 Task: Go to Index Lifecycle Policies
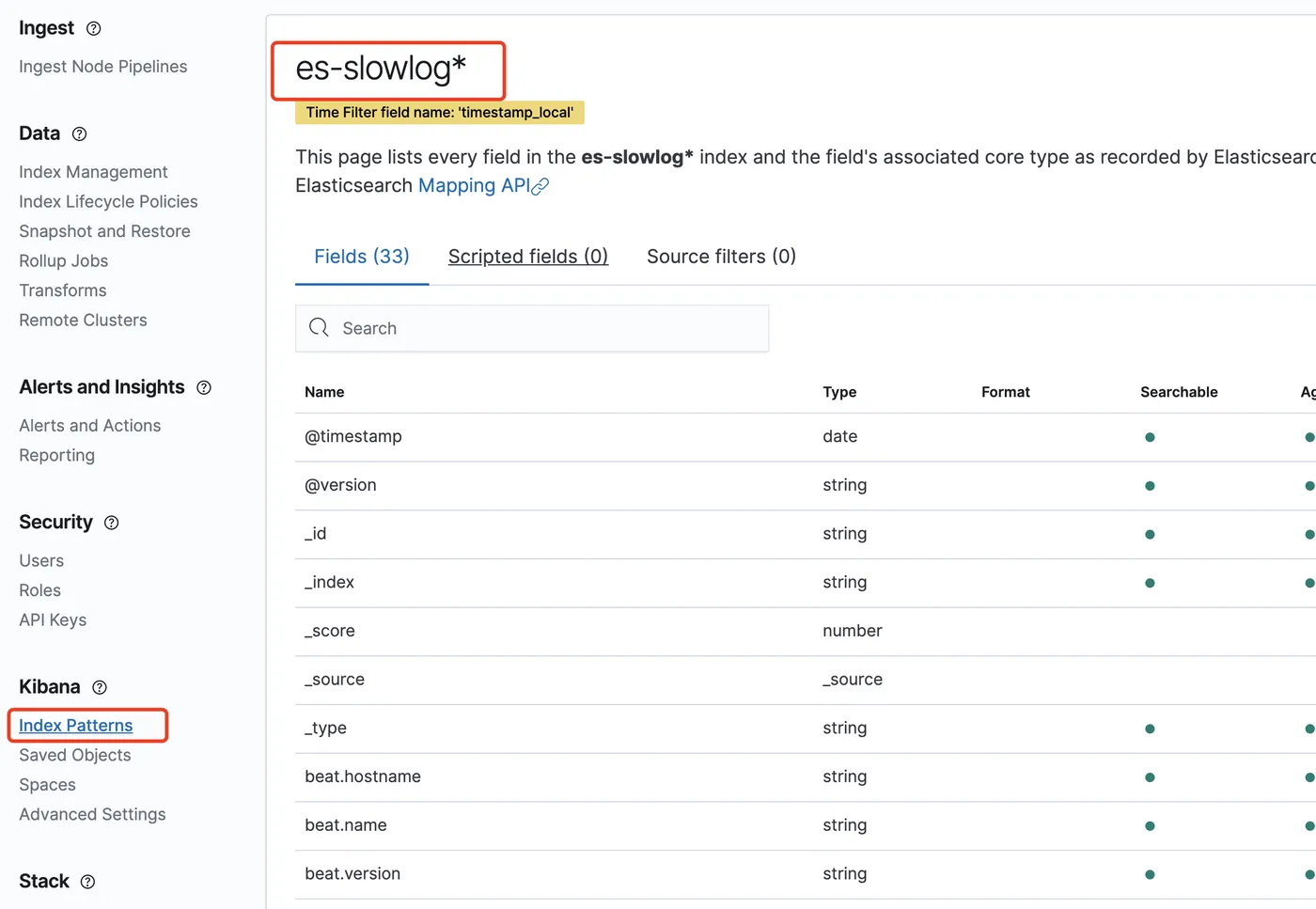108,201
